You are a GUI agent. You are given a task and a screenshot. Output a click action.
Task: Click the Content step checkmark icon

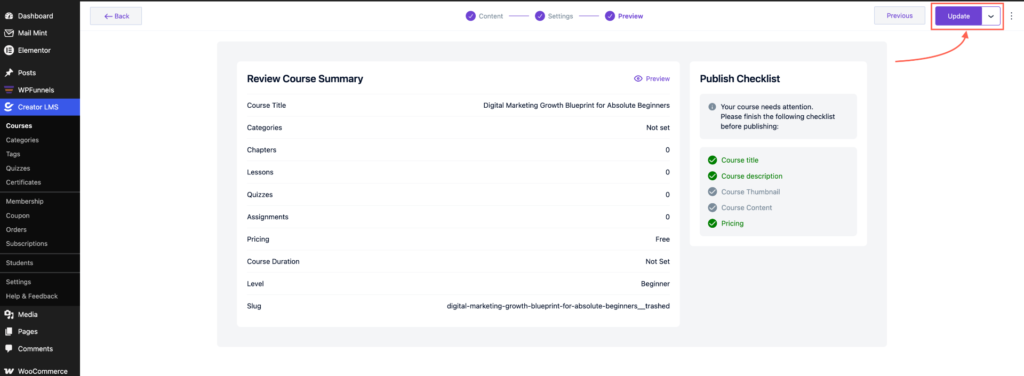tap(470, 16)
